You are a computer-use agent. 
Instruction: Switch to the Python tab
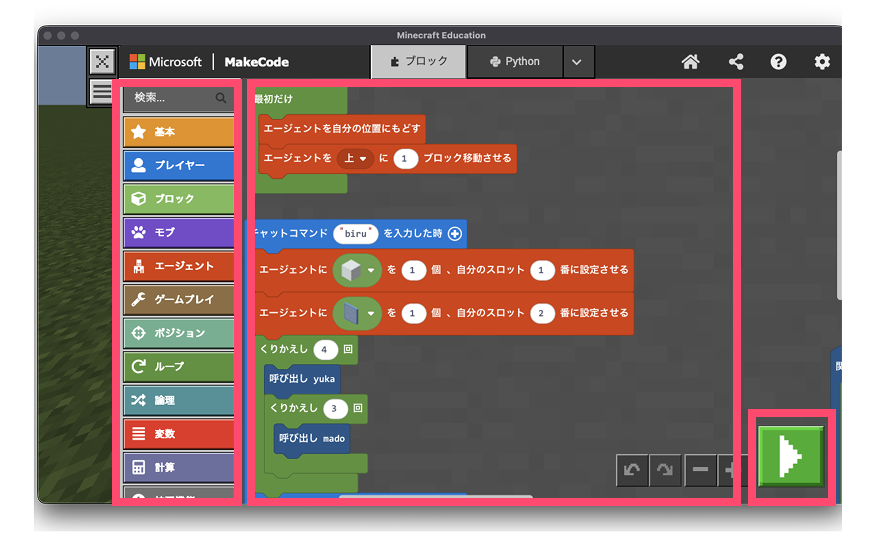[515, 62]
